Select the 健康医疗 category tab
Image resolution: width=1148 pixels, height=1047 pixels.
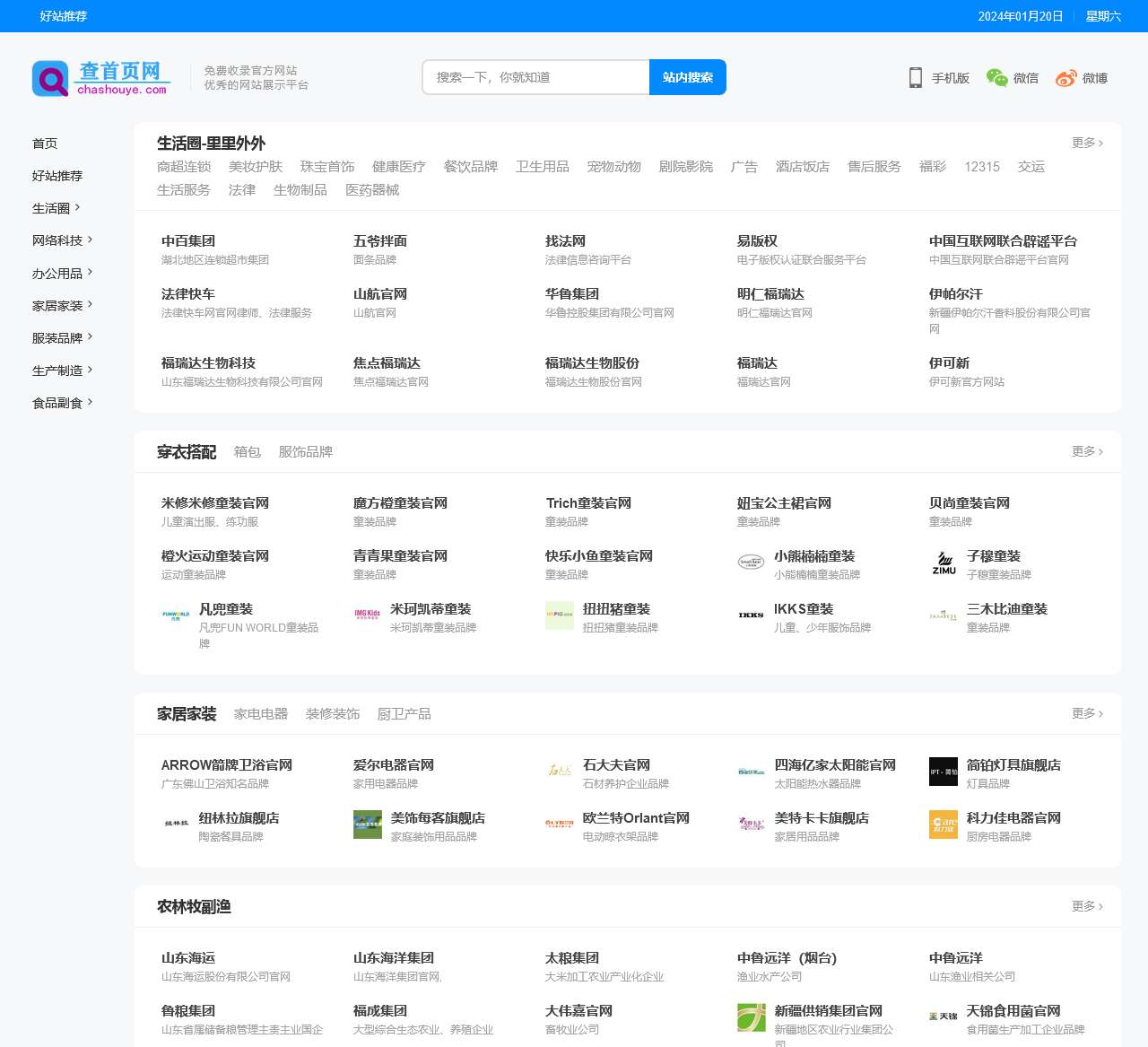click(399, 167)
